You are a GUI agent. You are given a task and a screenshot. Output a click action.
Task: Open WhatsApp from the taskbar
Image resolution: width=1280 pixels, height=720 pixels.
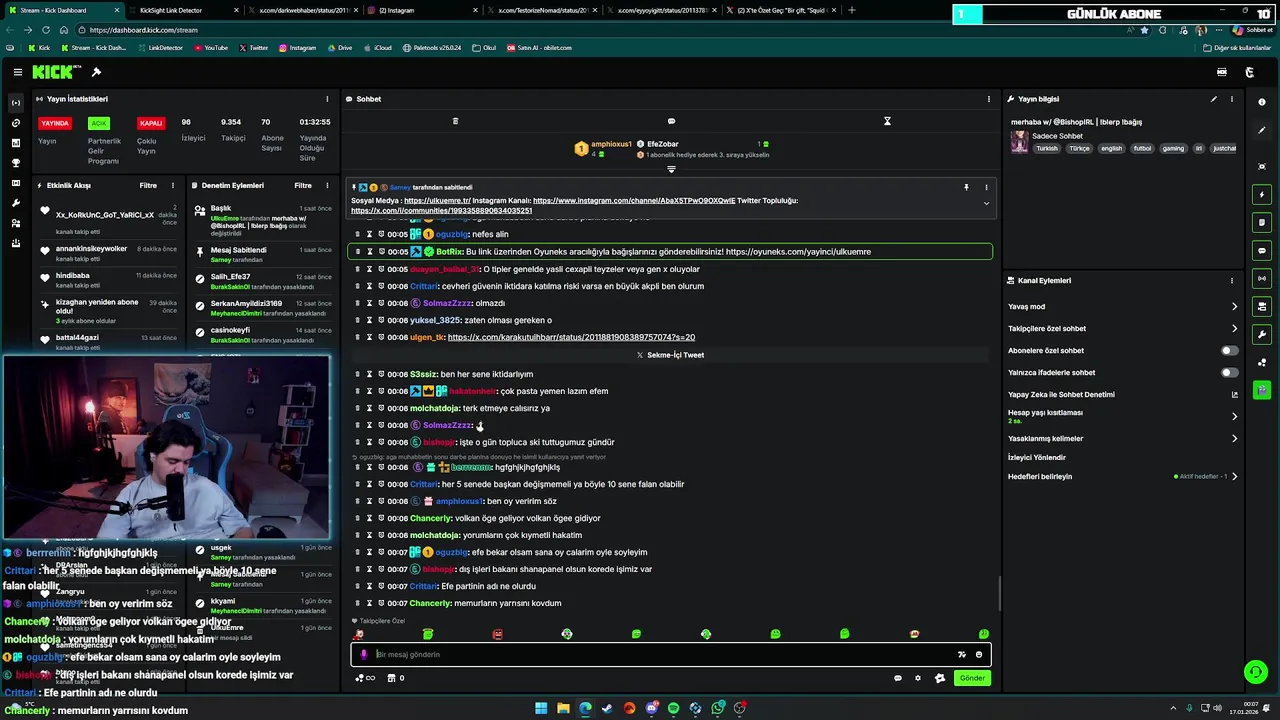pyautogui.click(x=718, y=708)
